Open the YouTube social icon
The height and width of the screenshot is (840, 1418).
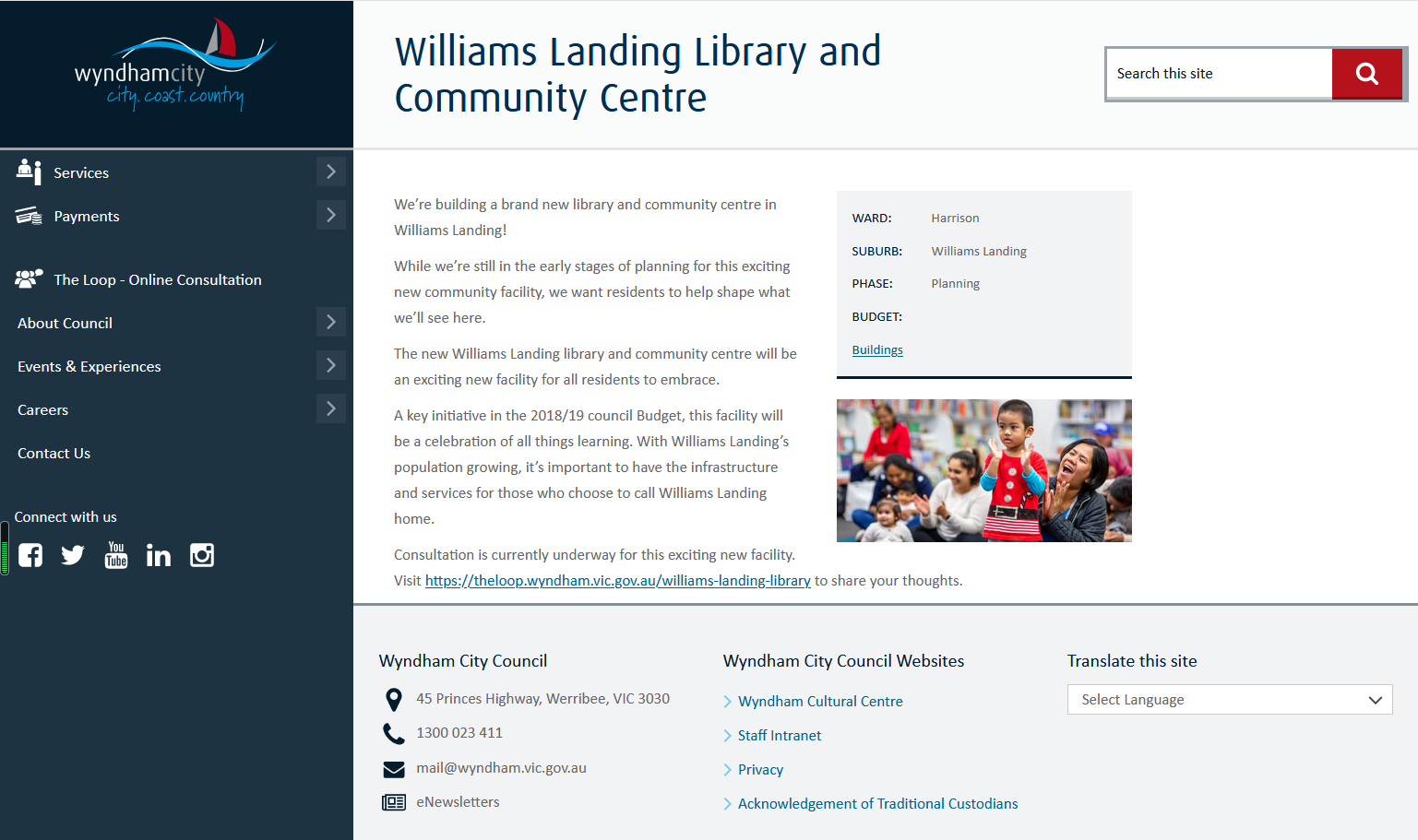(x=116, y=555)
